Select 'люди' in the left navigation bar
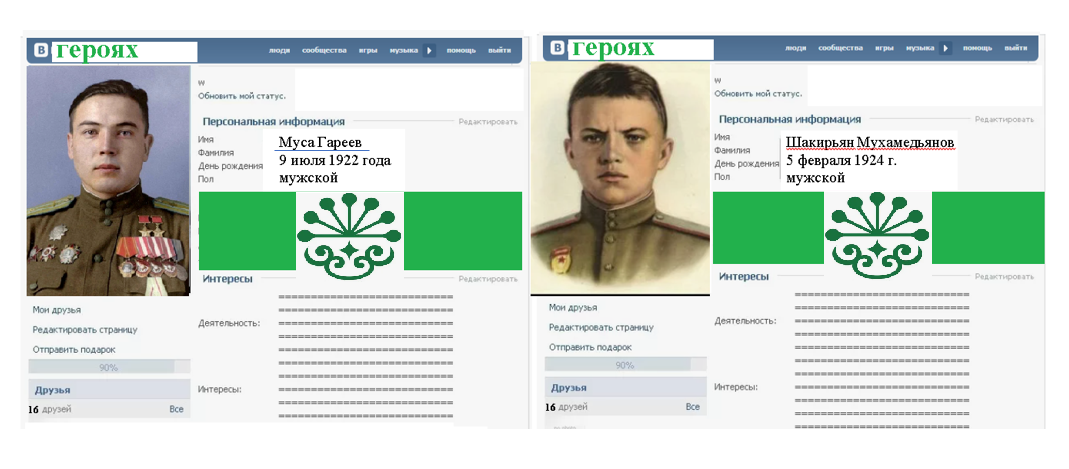The image size is (1069, 469). [279, 50]
